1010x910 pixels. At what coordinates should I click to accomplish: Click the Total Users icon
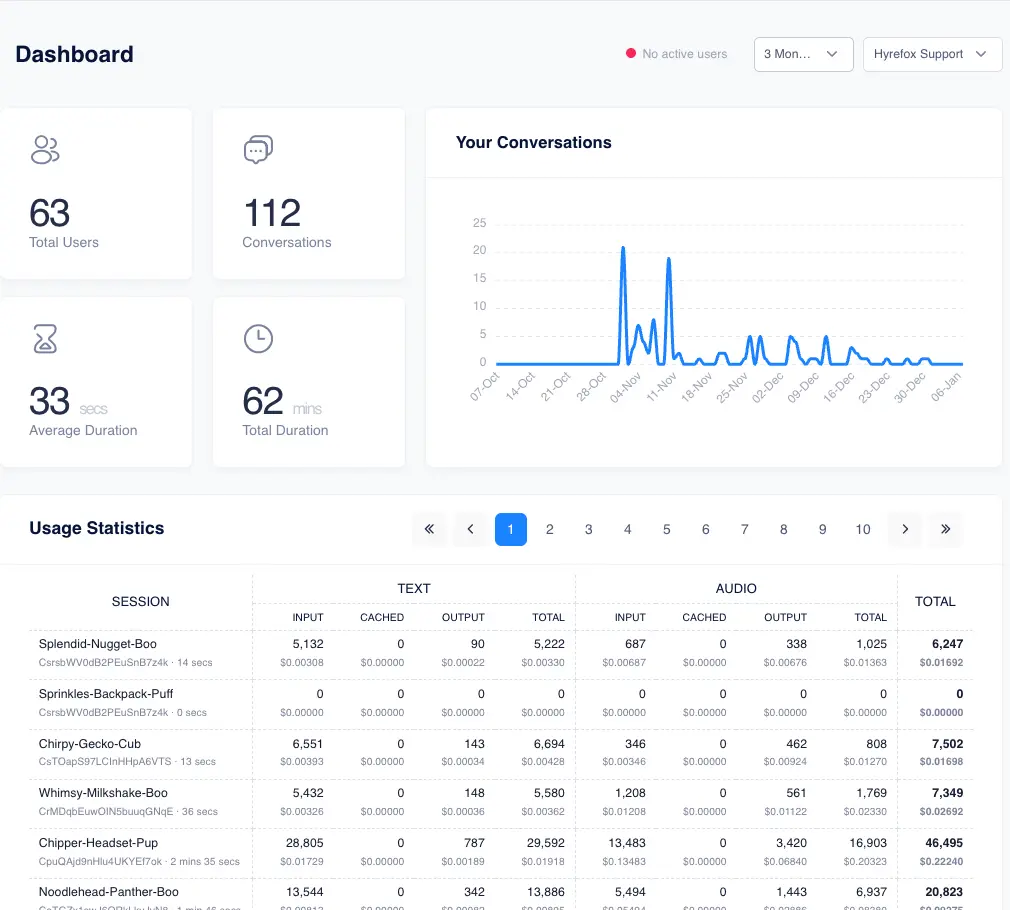[45, 150]
